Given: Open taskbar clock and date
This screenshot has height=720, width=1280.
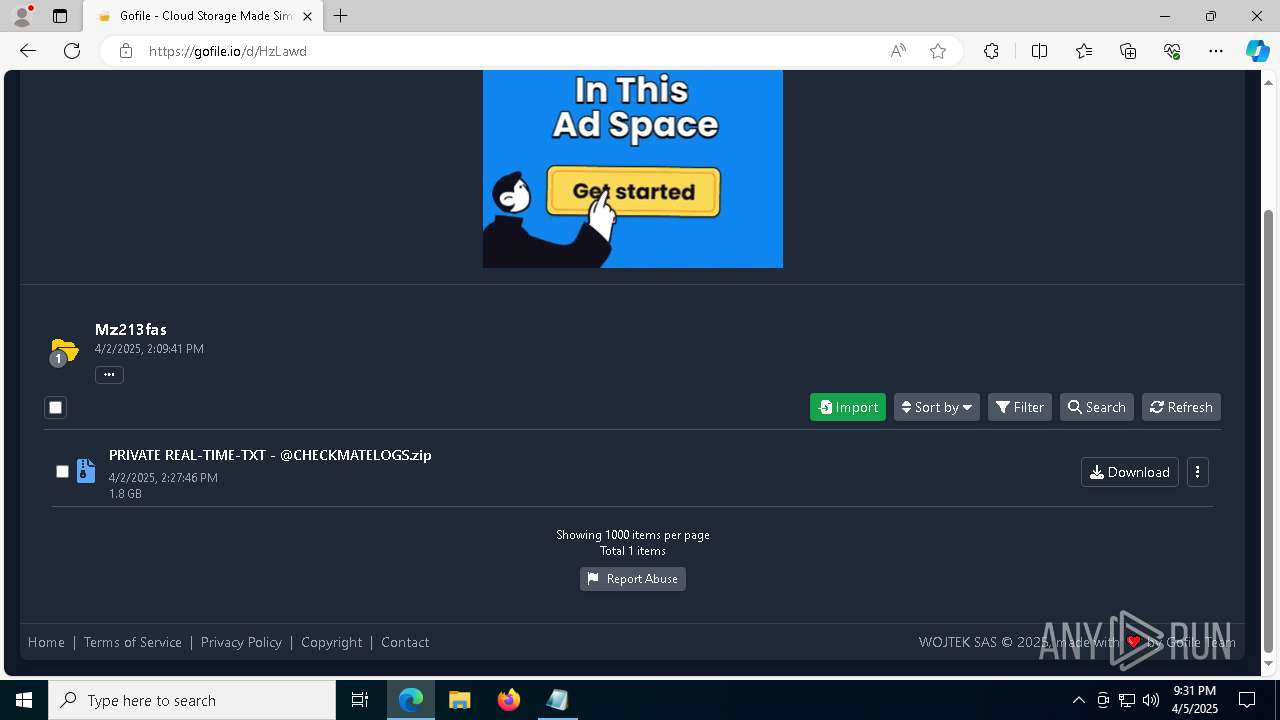Looking at the screenshot, I should (1195, 700).
